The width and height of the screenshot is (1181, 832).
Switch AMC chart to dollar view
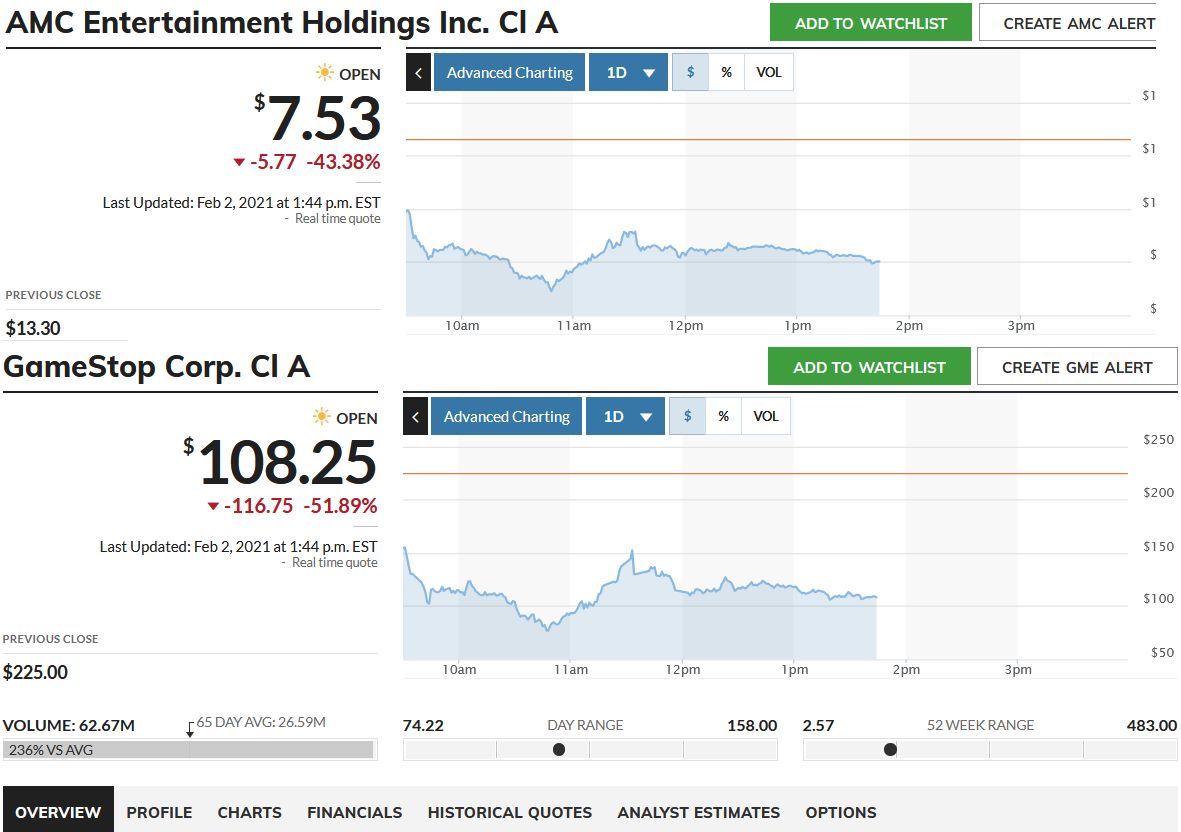tap(690, 73)
